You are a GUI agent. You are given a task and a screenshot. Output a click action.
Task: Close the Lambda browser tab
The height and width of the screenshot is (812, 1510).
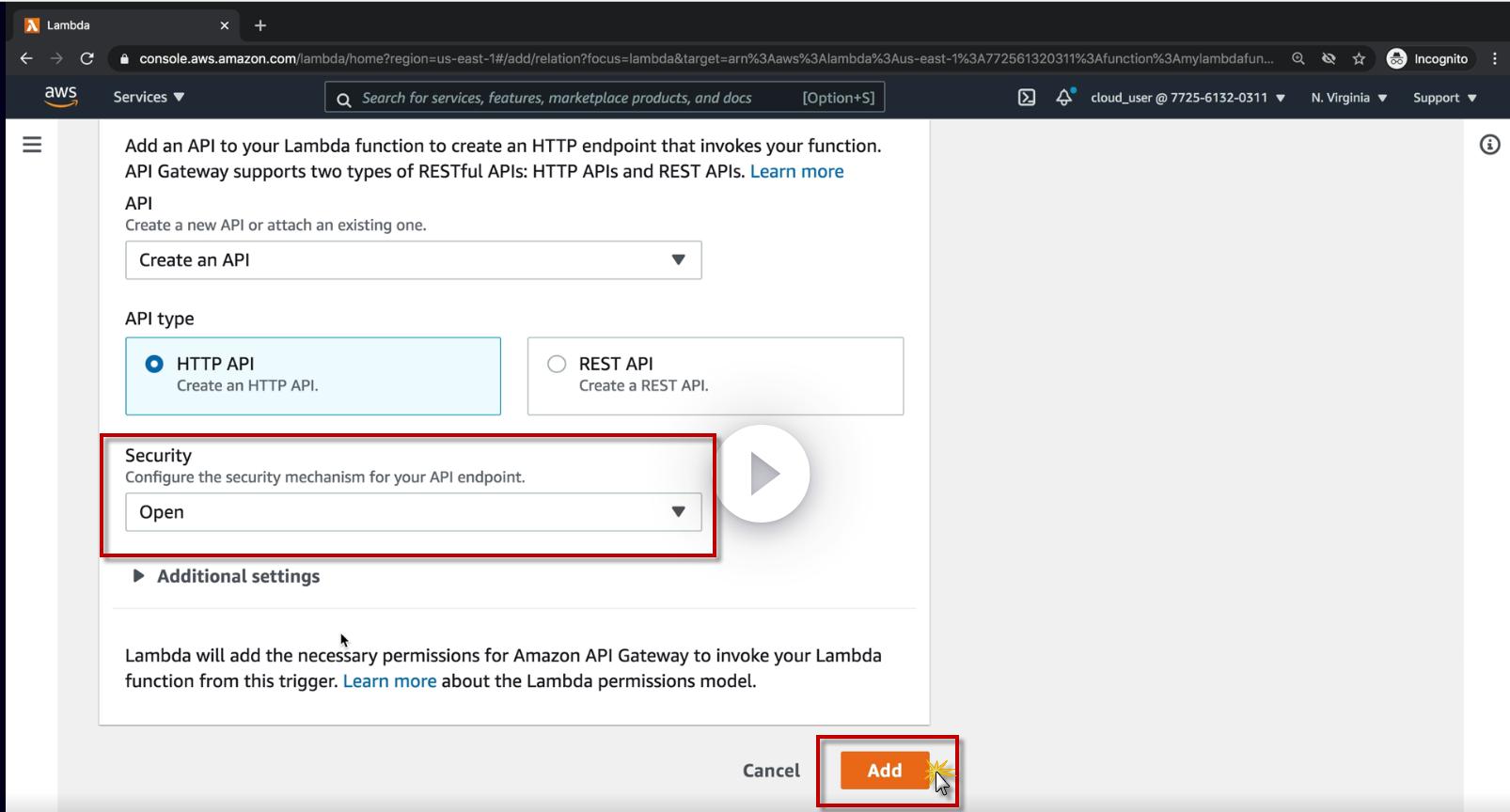click(224, 25)
